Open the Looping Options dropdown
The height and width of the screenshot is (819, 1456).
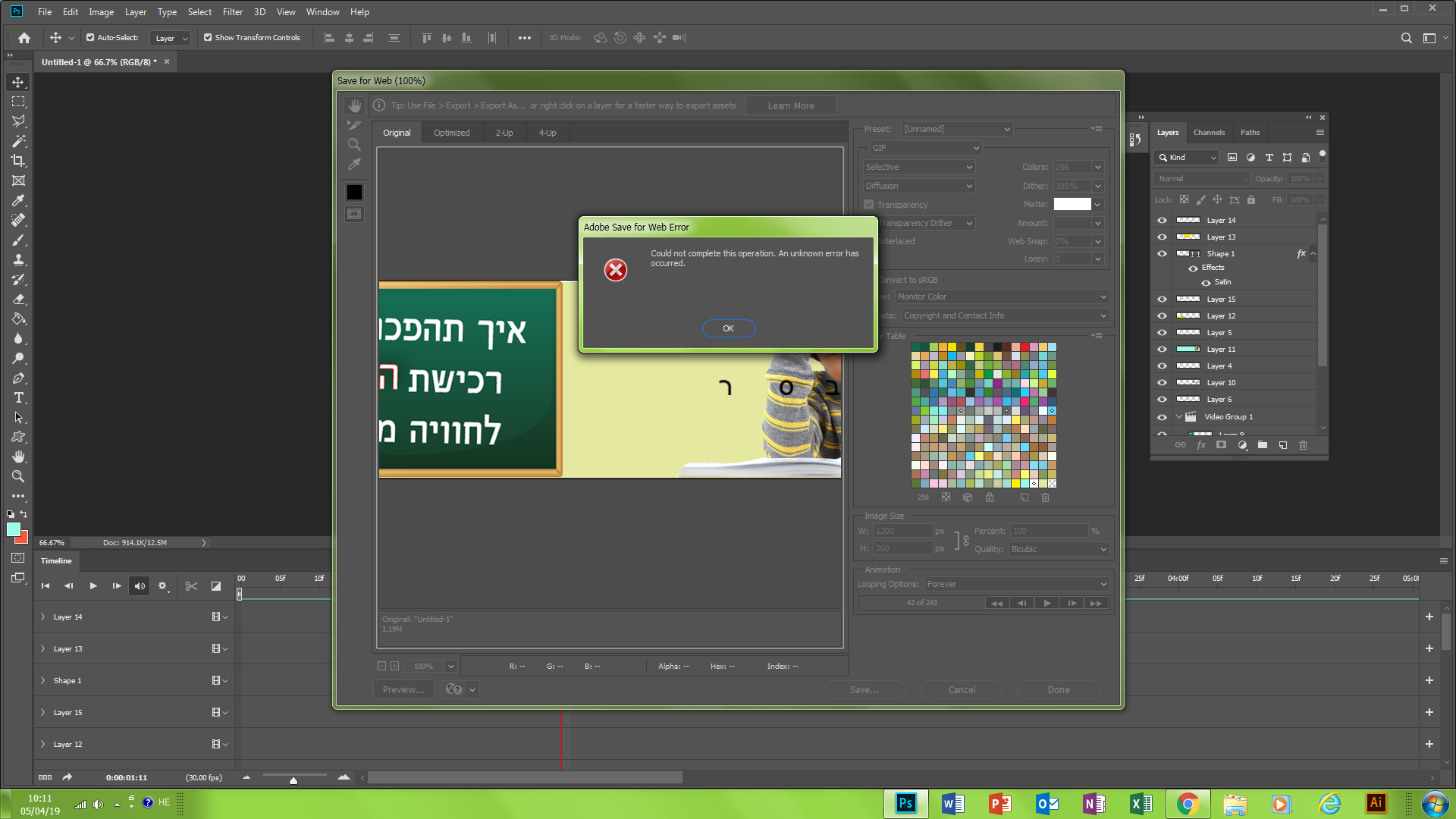point(1016,584)
